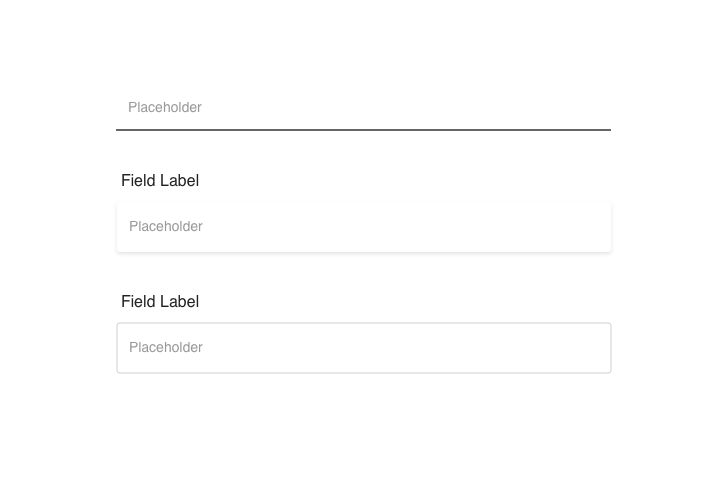Click the right end of the underlined input
The width and height of the screenshot is (727, 494).
point(596,108)
